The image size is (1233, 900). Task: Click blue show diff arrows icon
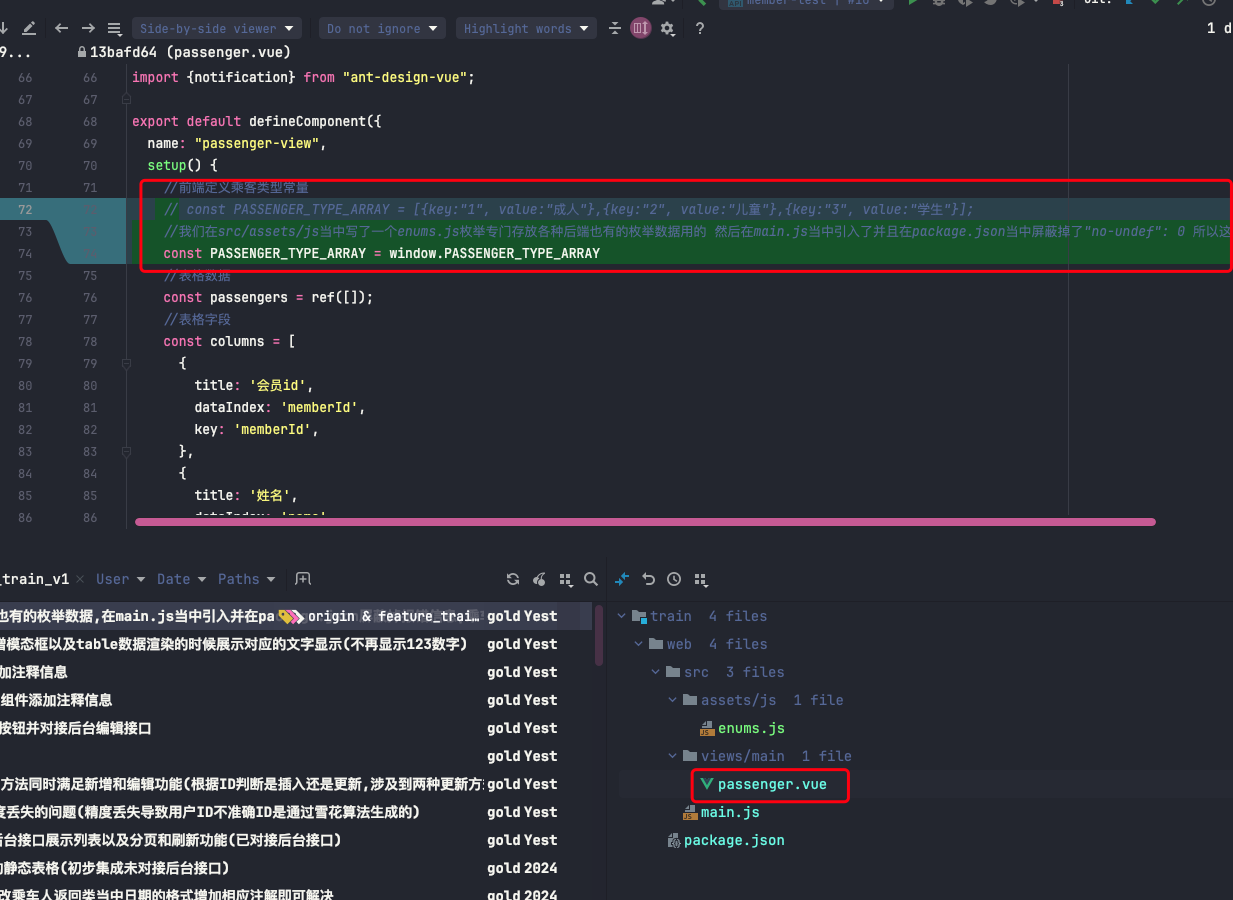point(622,579)
